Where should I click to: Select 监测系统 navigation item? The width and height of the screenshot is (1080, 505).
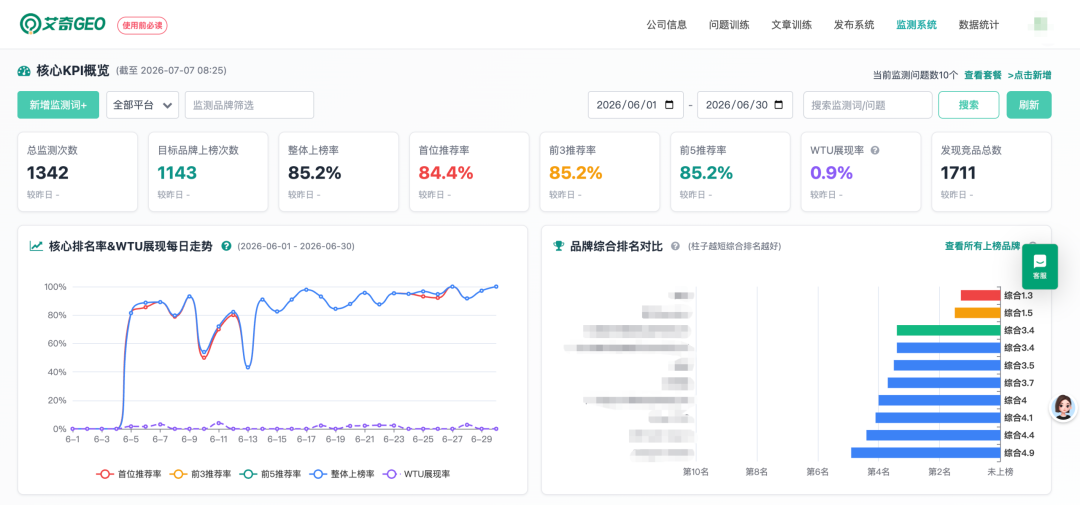click(x=916, y=25)
